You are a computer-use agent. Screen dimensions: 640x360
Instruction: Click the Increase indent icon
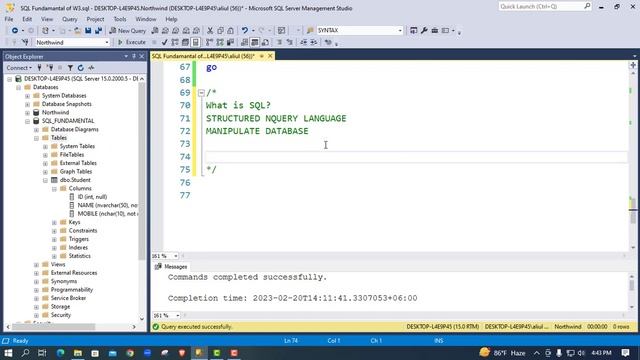point(313,42)
